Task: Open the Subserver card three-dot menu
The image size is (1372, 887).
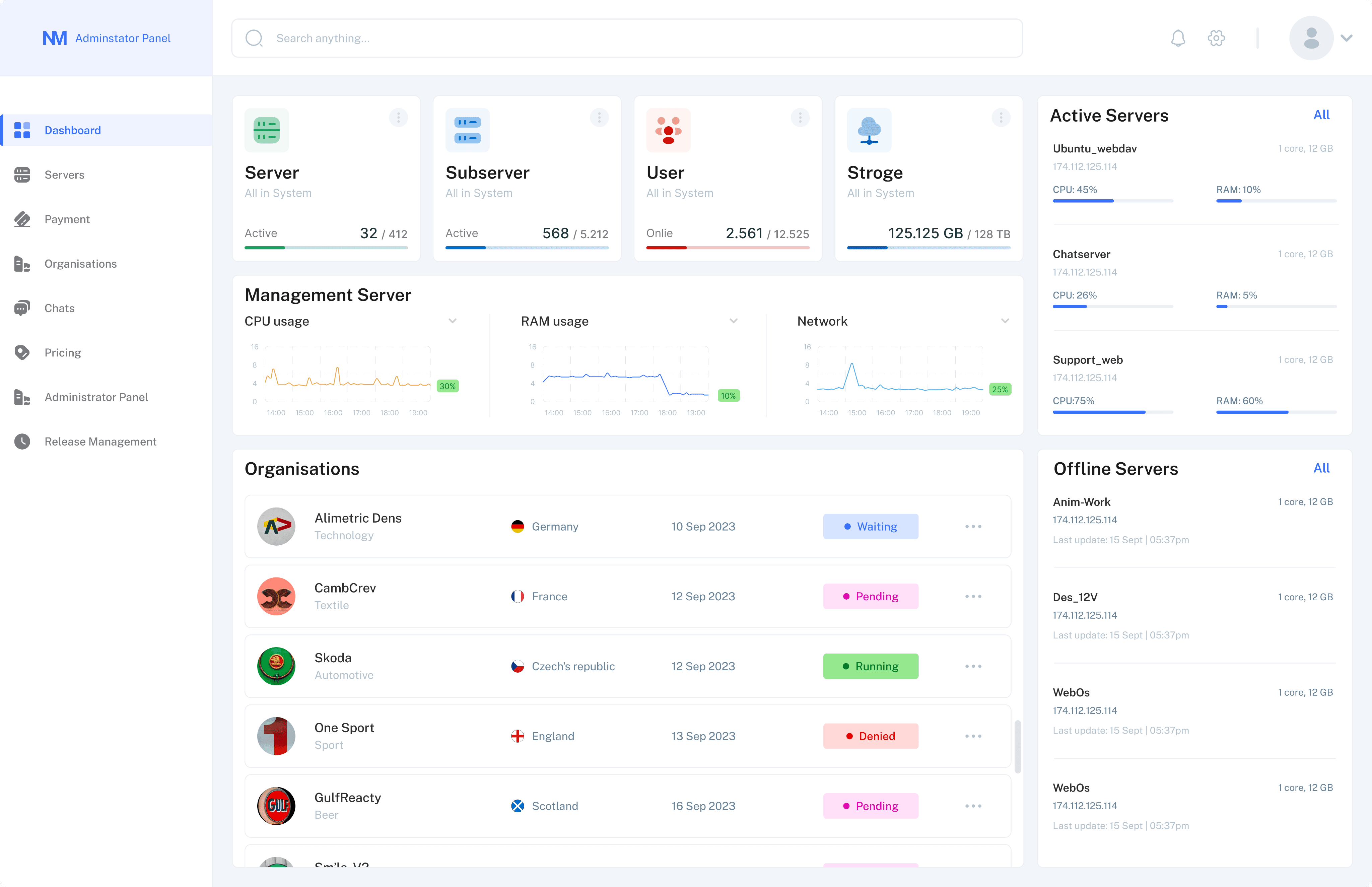Action: (599, 118)
